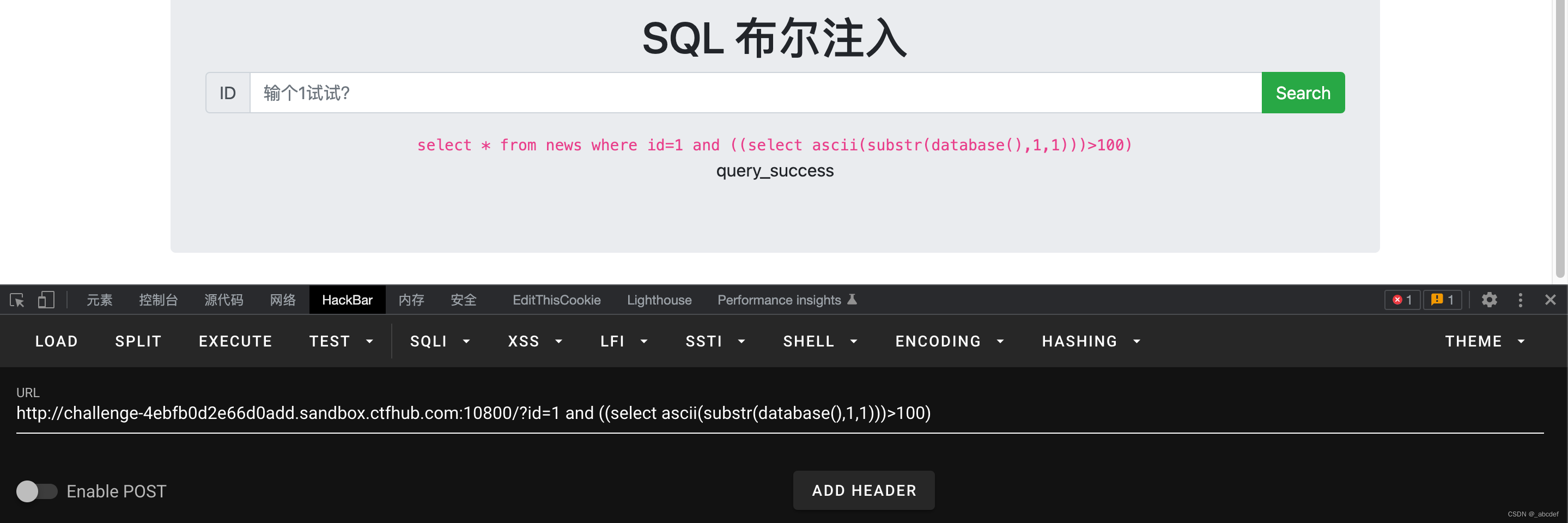Screen dimensions: 1568x523
Task: Open the HASHING dropdown
Action: coord(1090,342)
